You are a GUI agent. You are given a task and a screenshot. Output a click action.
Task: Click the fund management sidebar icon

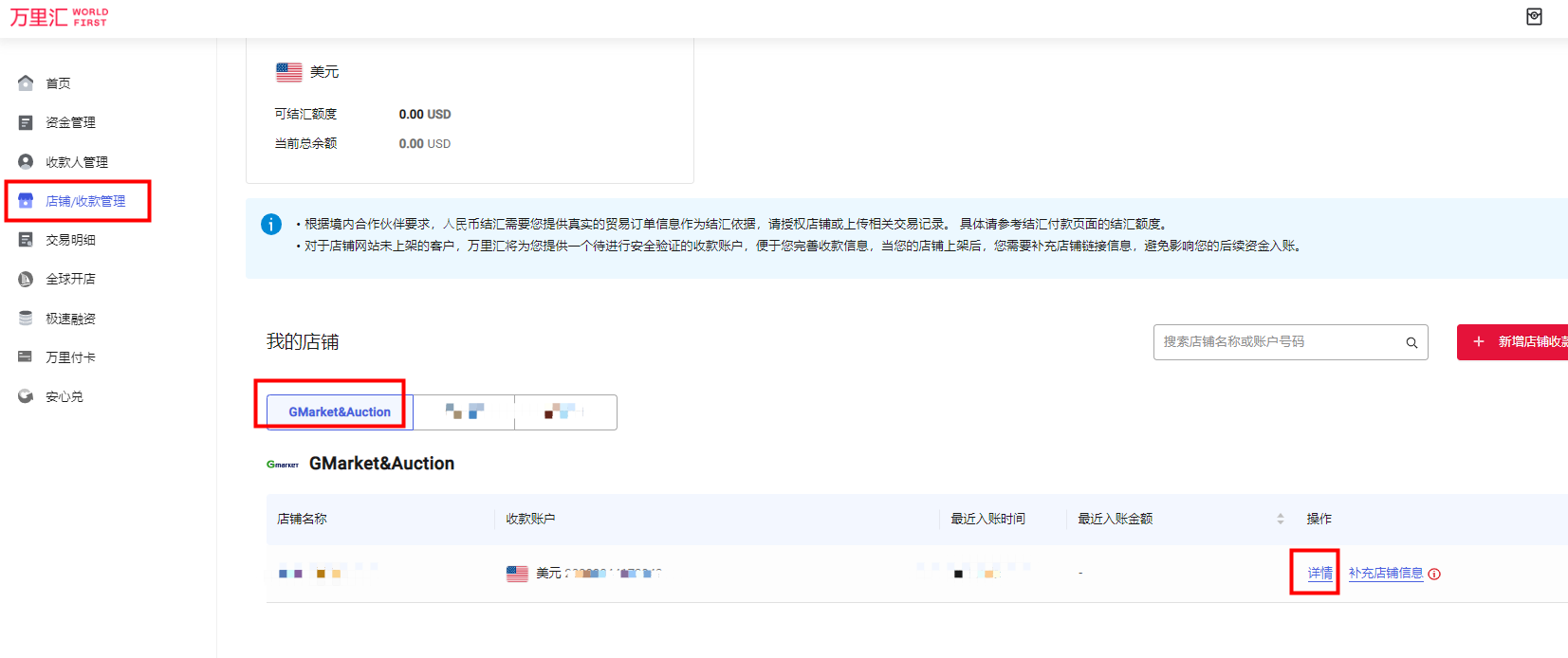coord(26,122)
